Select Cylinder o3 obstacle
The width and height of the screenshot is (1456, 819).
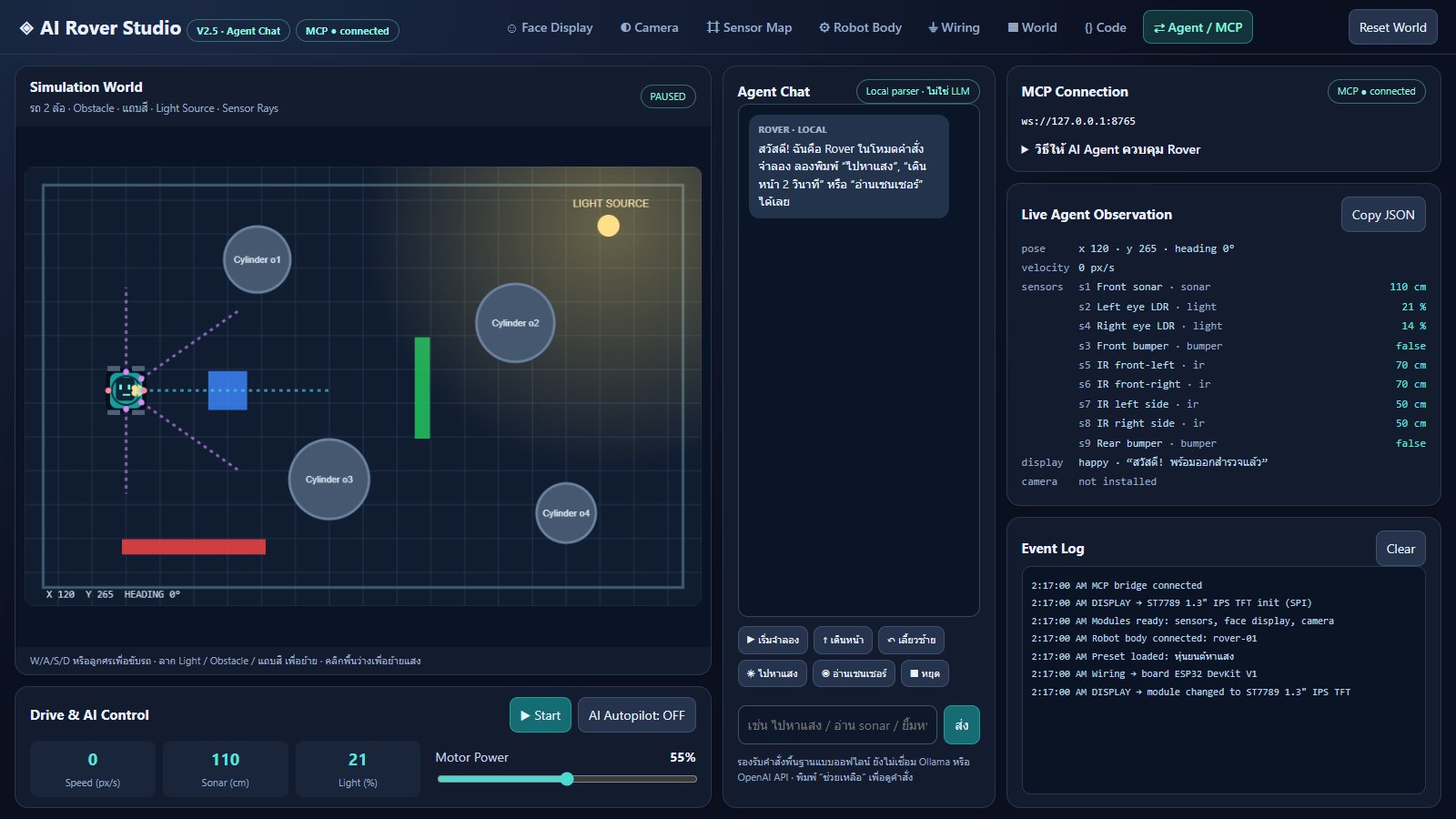click(329, 480)
